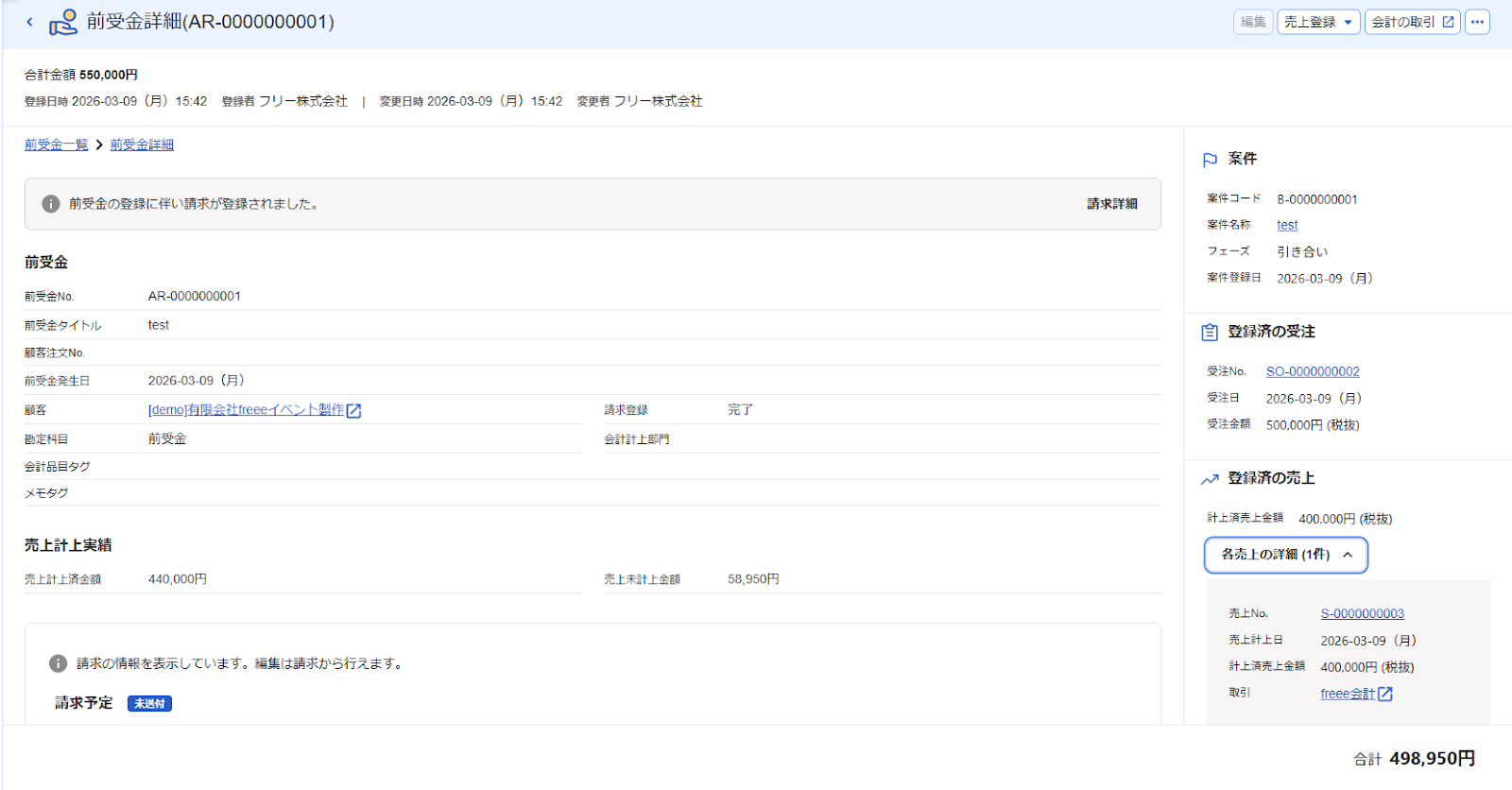1512x790 pixels.
Task: Click the 売上計上済金額 value 440,000円
Action: click(x=178, y=579)
